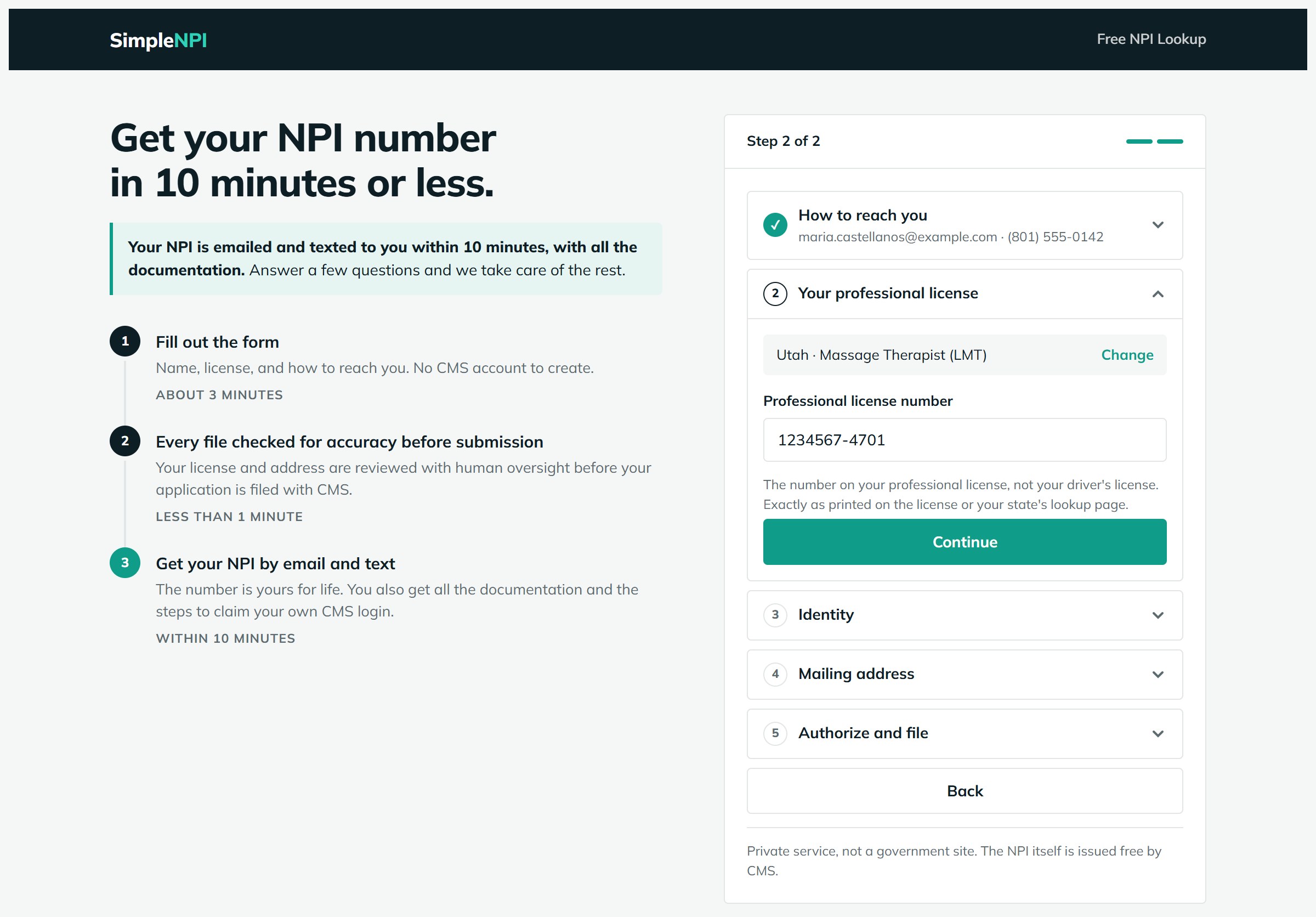The image size is (1316, 917).
Task: Click the step 2 badge for Every file checked
Action: 125,441
